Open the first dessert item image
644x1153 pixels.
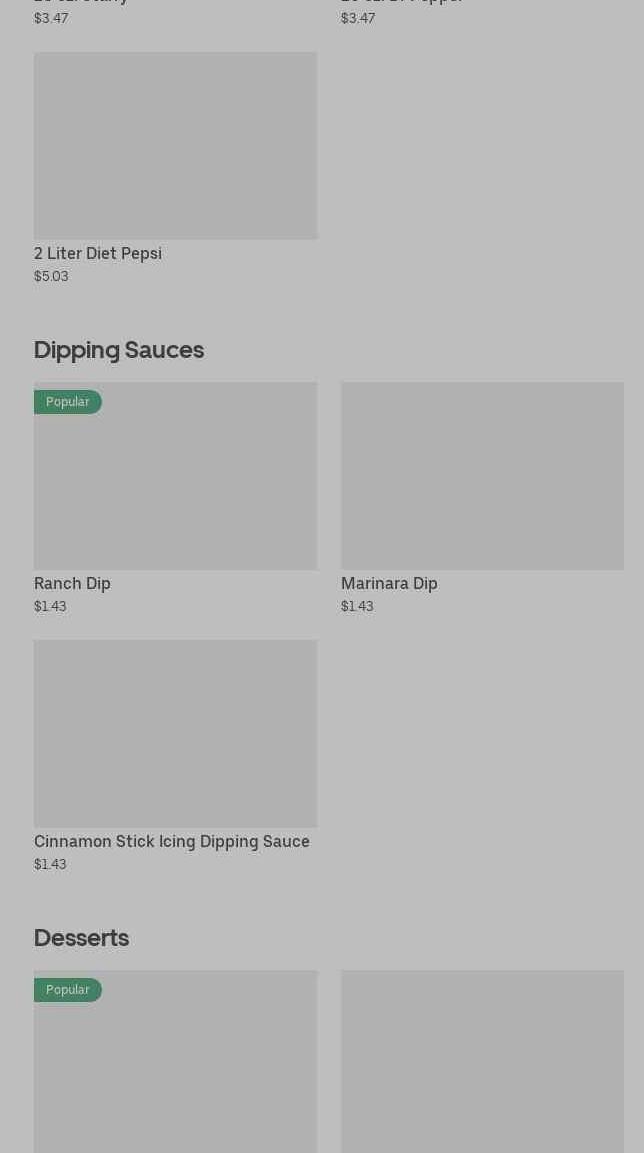[175, 1075]
